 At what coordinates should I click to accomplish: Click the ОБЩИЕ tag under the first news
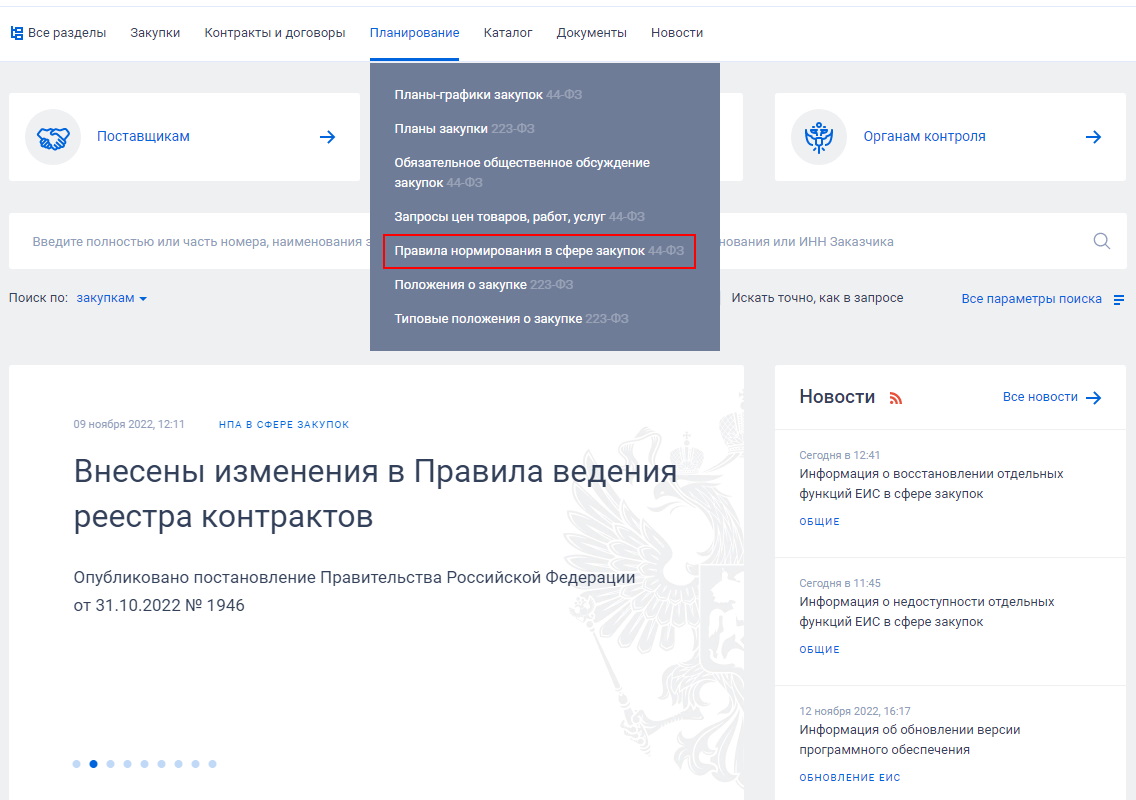coord(819,521)
